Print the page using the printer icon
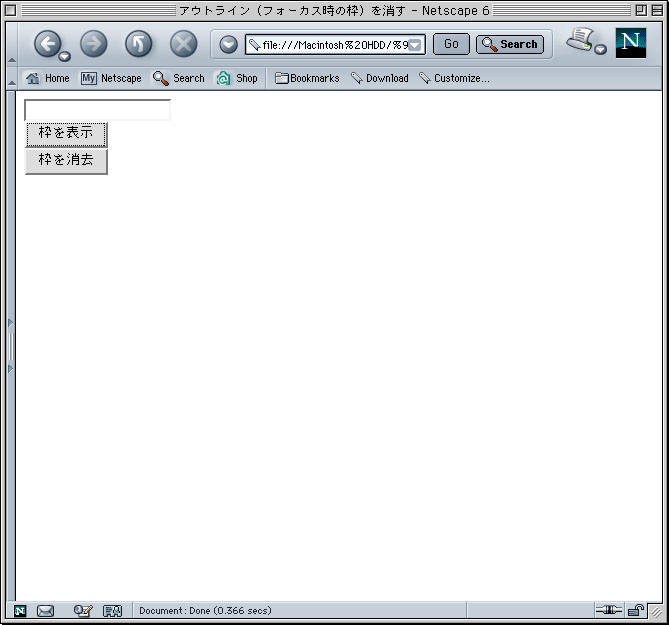 point(580,40)
